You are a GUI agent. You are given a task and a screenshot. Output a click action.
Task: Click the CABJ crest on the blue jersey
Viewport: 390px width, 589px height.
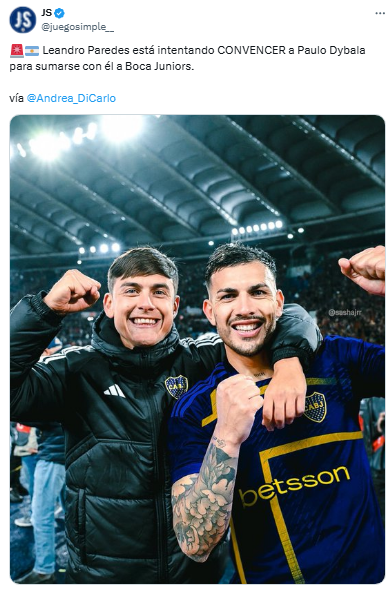click(x=315, y=407)
